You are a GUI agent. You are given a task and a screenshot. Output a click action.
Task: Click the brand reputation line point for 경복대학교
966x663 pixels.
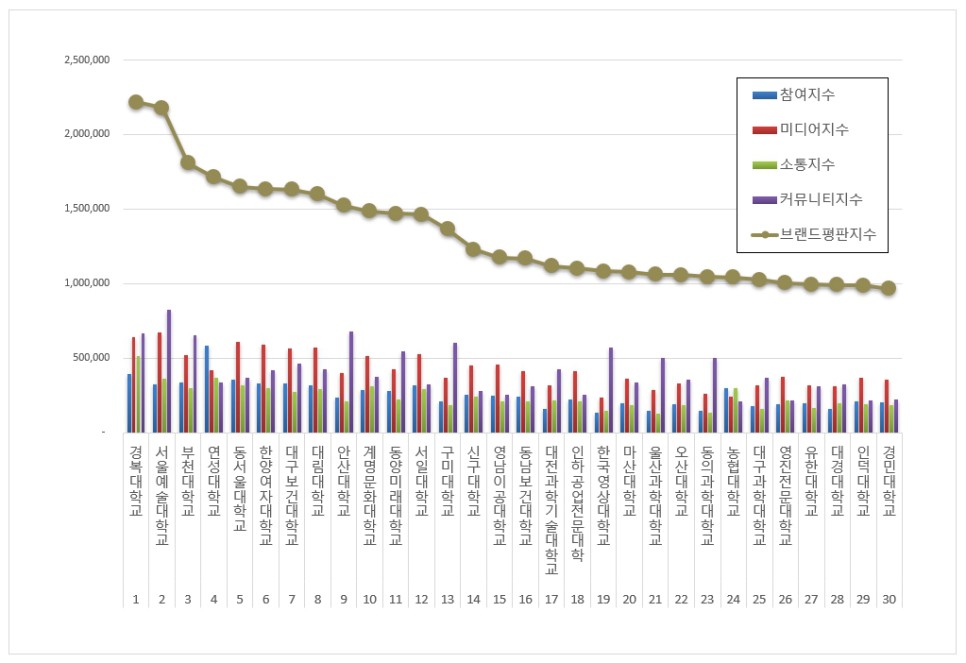point(136,102)
